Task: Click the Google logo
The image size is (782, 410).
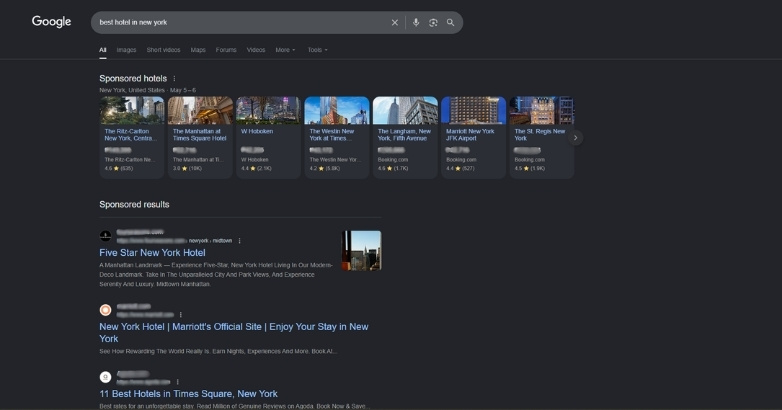Action: tap(51, 21)
